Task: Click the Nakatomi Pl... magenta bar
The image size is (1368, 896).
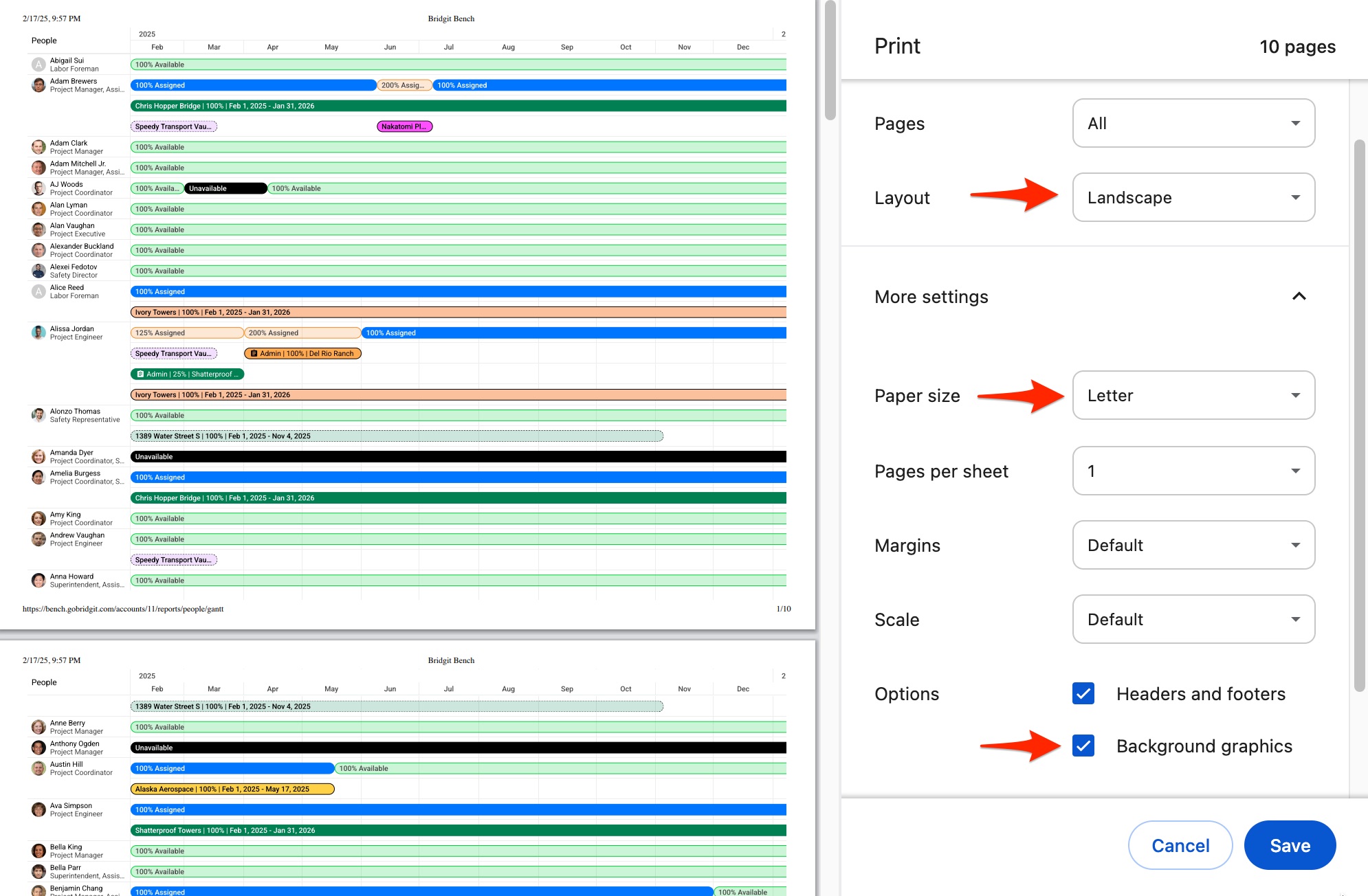Action: pyautogui.click(x=405, y=126)
